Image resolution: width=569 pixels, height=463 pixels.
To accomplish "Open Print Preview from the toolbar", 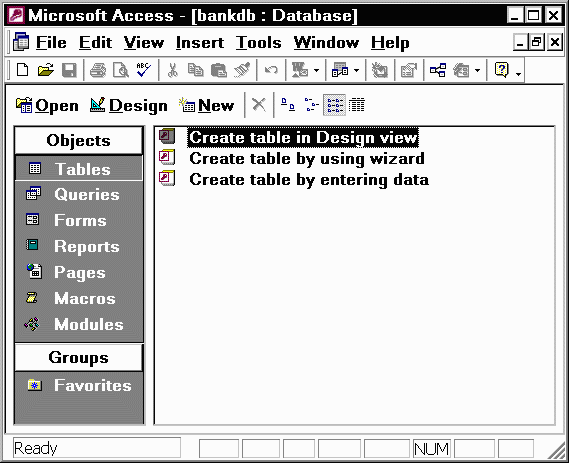I will click(x=121, y=70).
